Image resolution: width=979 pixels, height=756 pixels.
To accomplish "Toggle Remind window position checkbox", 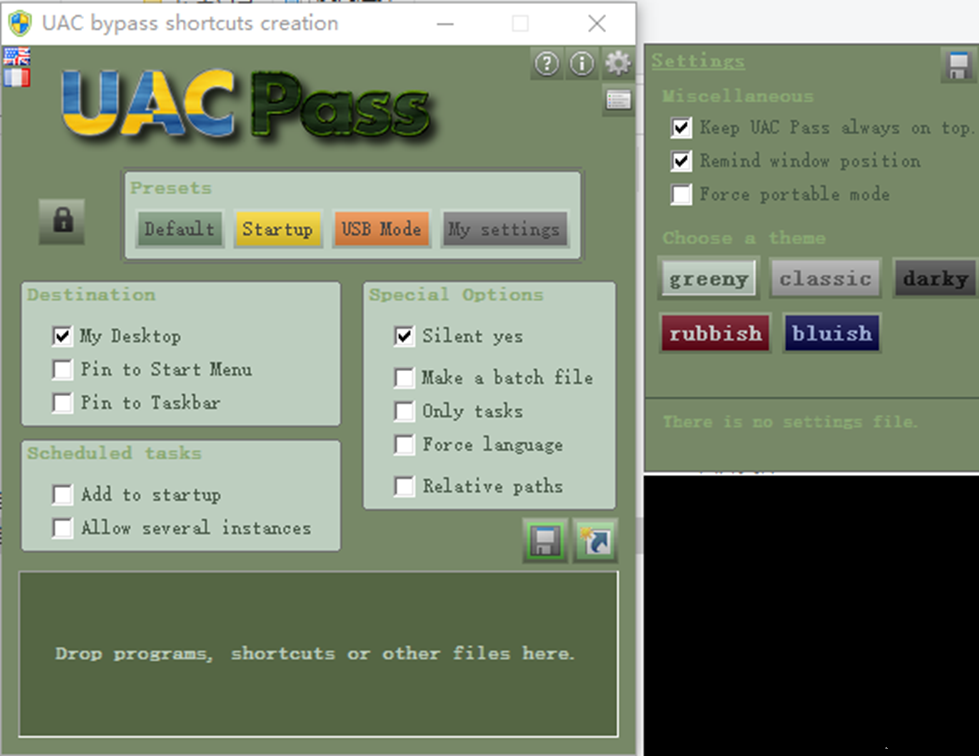I will point(681,161).
